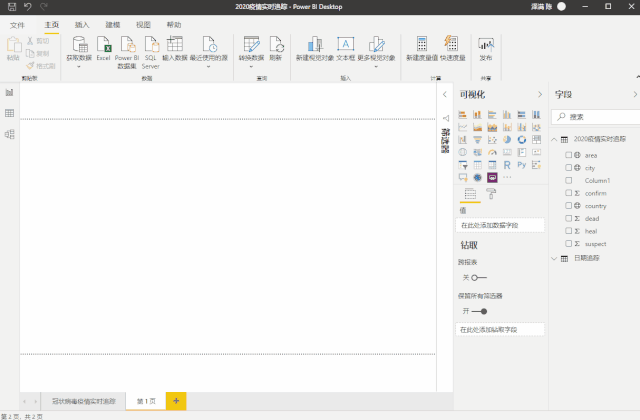Open the 最近使用的源 dropdown
This screenshot has width=640, height=420.
pyautogui.click(x=209, y=67)
